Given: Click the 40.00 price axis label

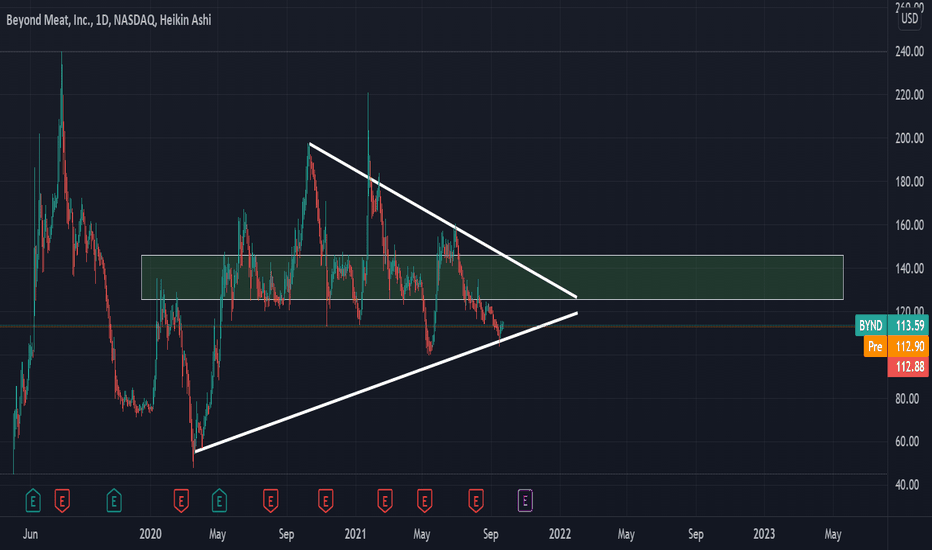Looking at the screenshot, I should [x=907, y=485].
